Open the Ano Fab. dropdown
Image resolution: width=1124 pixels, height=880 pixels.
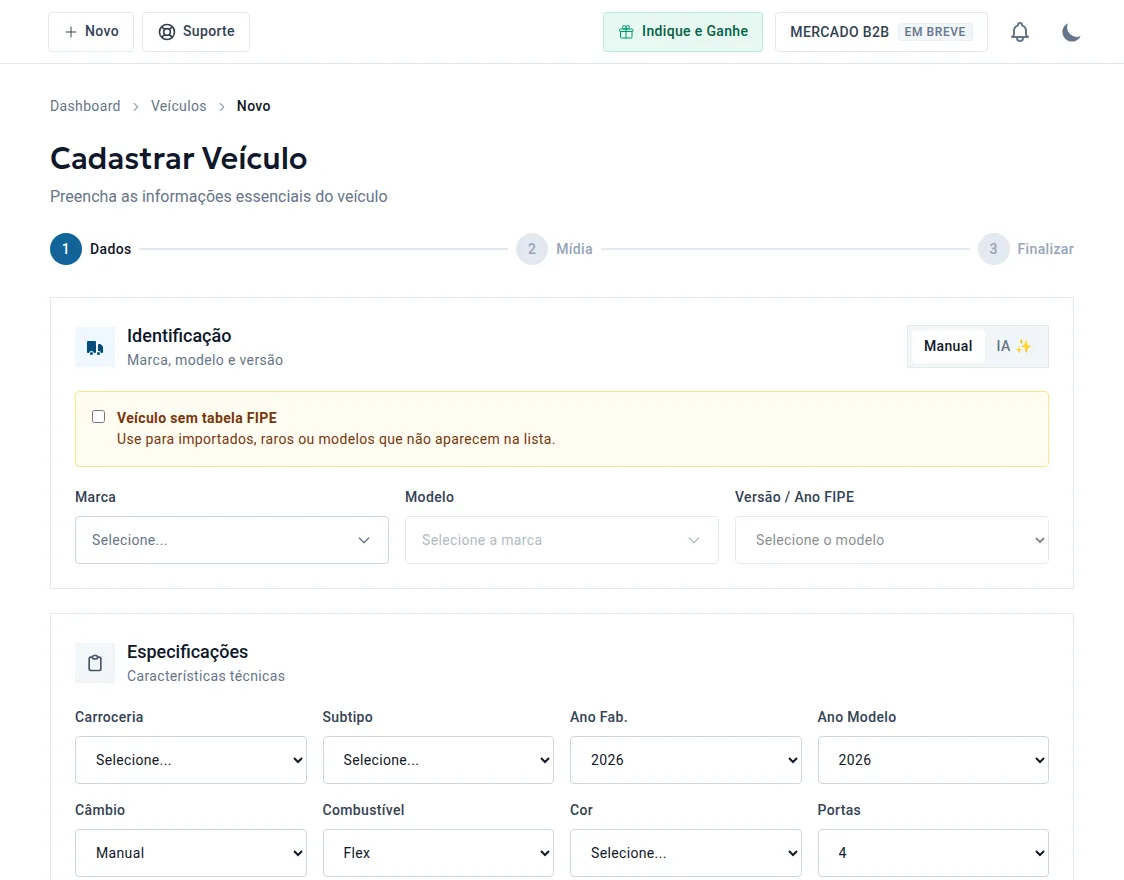(x=685, y=760)
